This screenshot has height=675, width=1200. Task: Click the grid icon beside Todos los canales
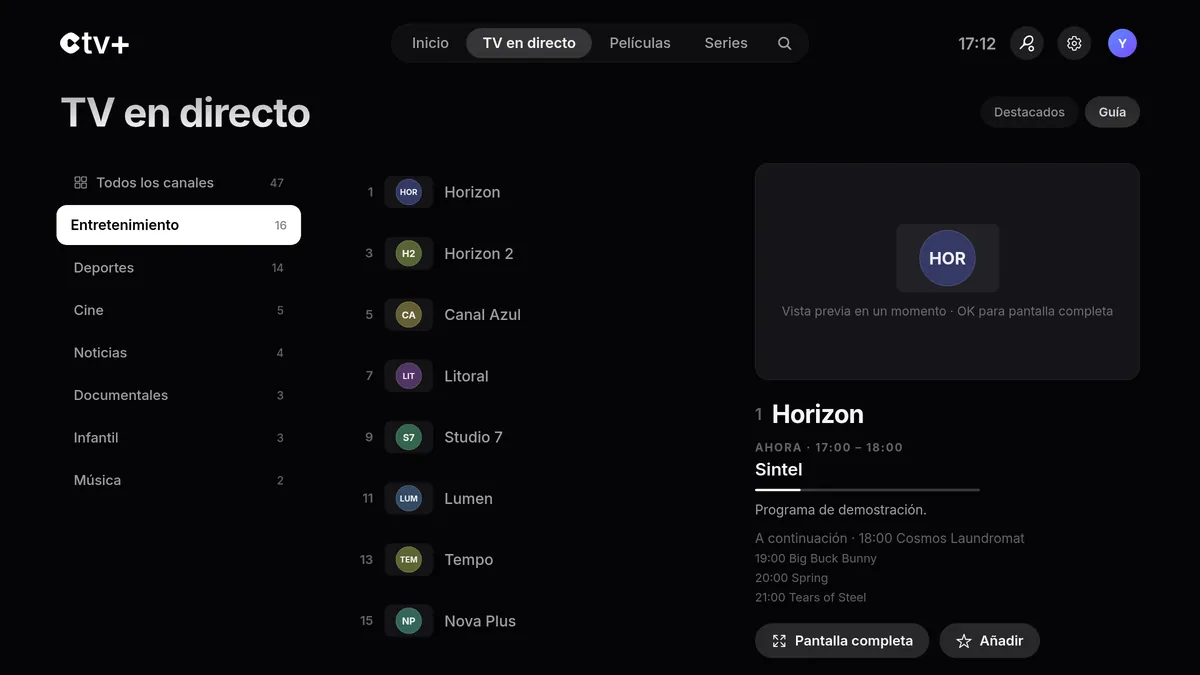click(x=81, y=183)
